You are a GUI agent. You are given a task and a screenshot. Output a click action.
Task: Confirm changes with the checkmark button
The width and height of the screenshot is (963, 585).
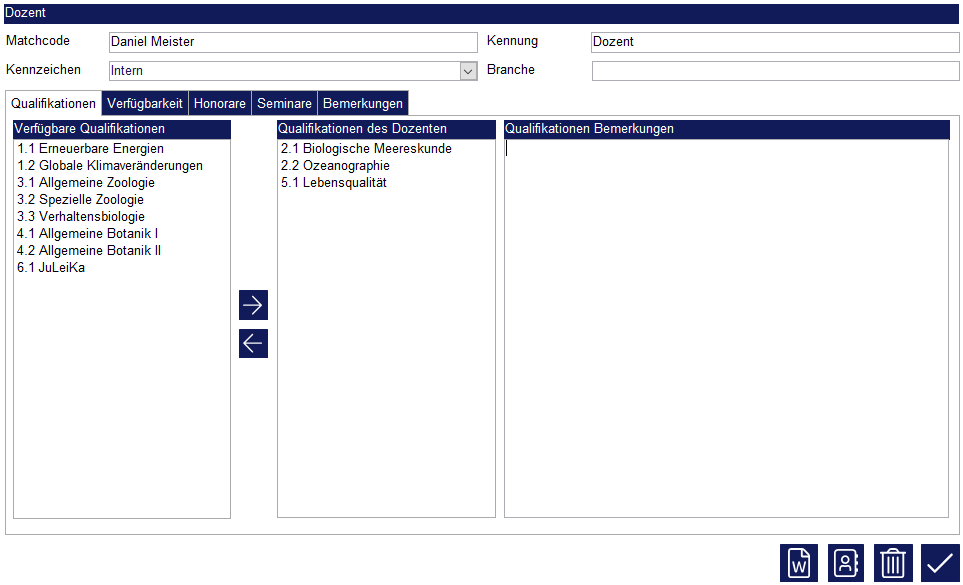click(940, 563)
